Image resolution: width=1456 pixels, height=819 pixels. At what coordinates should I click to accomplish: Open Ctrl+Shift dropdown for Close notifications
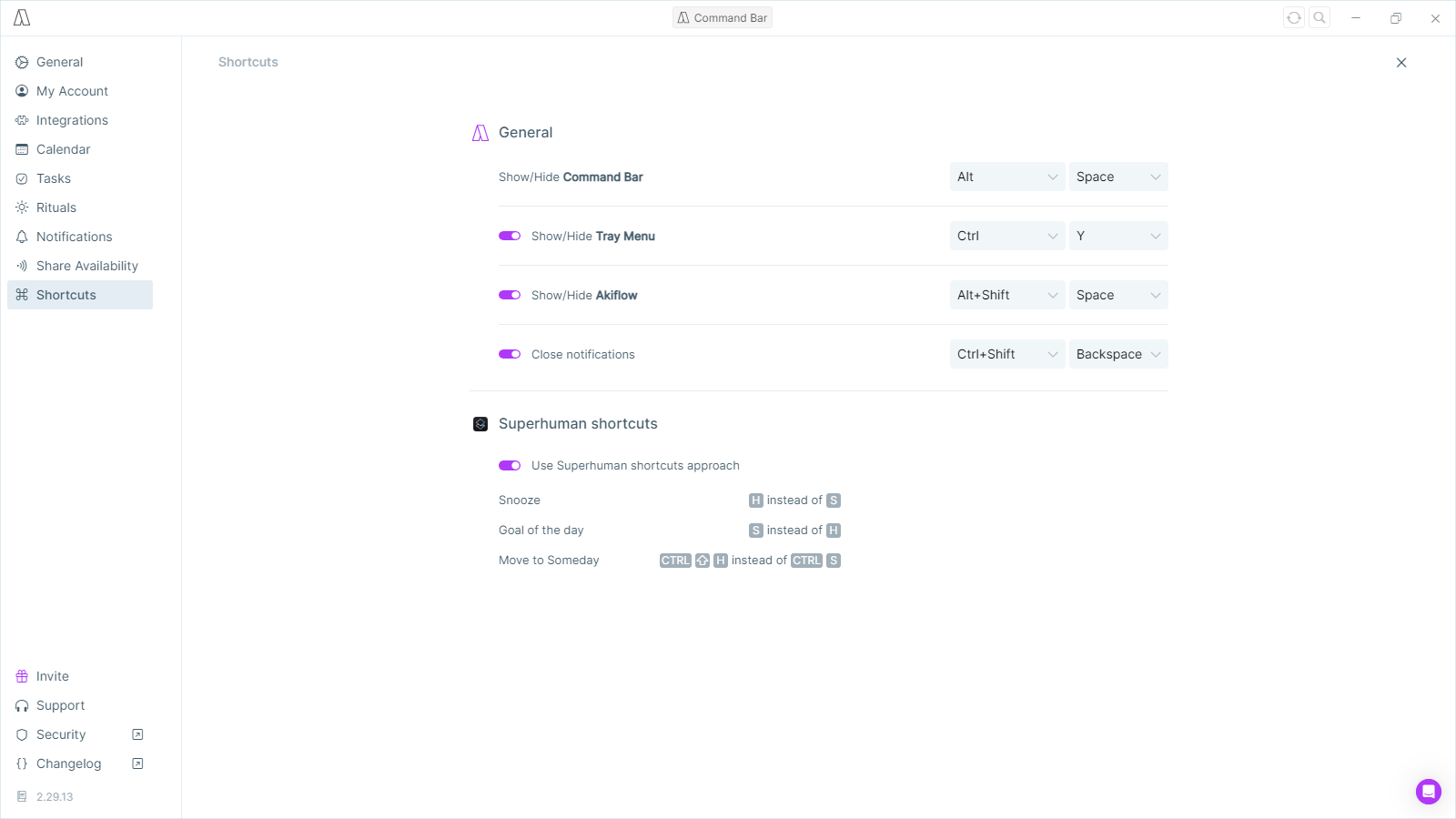pos(1007,354)
